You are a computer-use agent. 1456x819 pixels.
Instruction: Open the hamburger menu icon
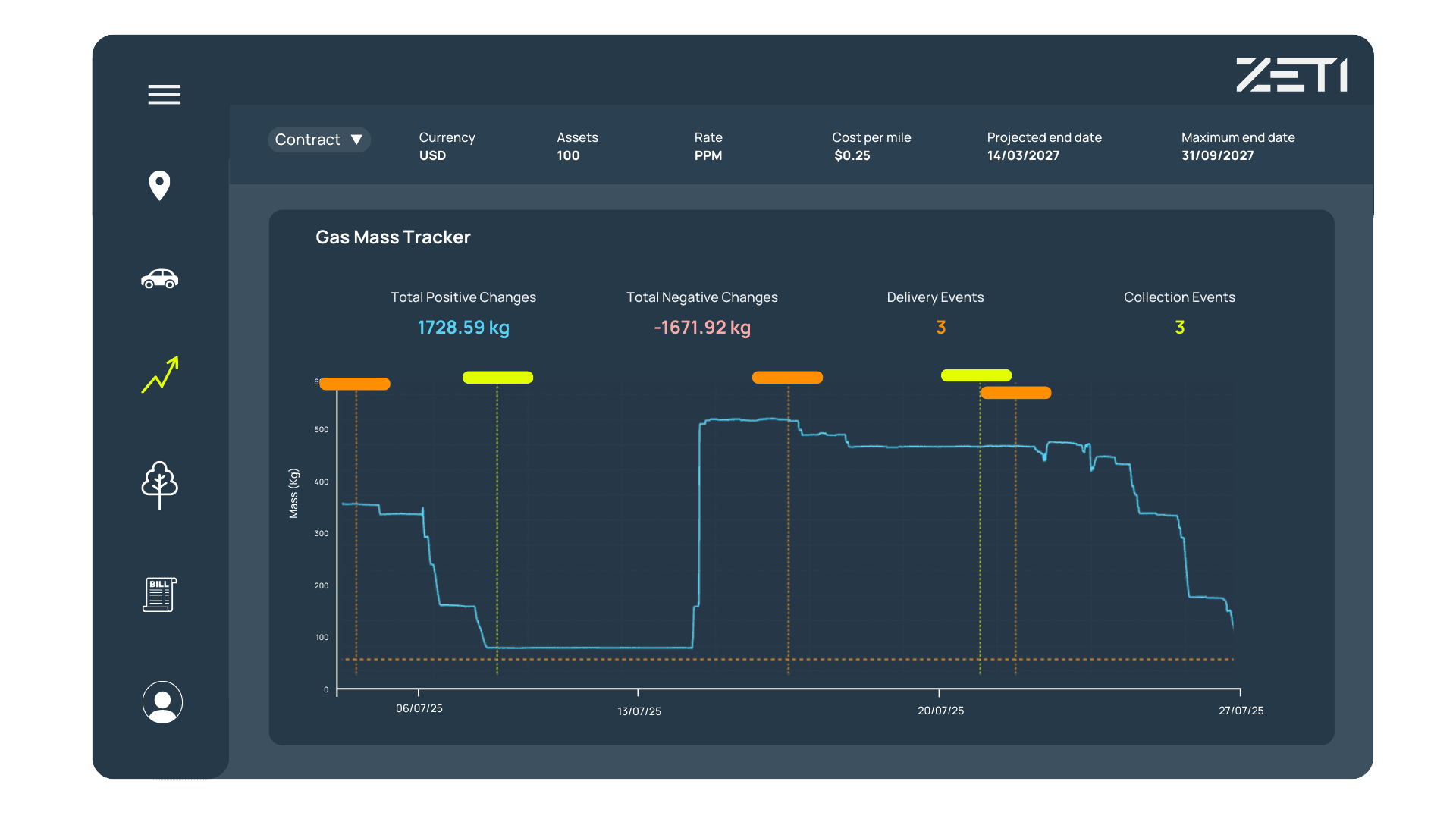(x=164, y=95)
